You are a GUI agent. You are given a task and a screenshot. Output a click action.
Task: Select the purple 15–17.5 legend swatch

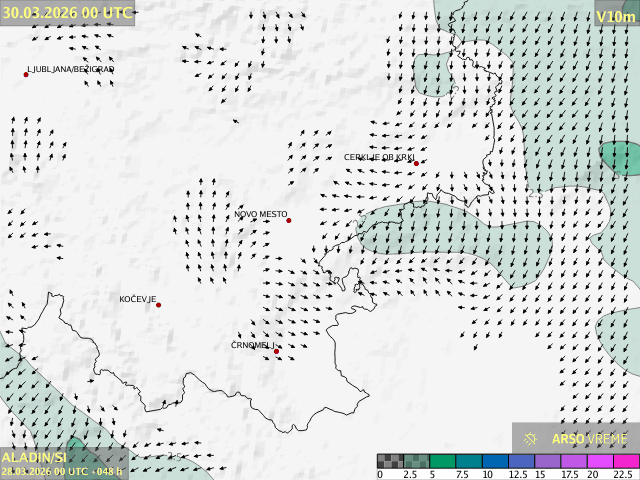coord(548,461)
